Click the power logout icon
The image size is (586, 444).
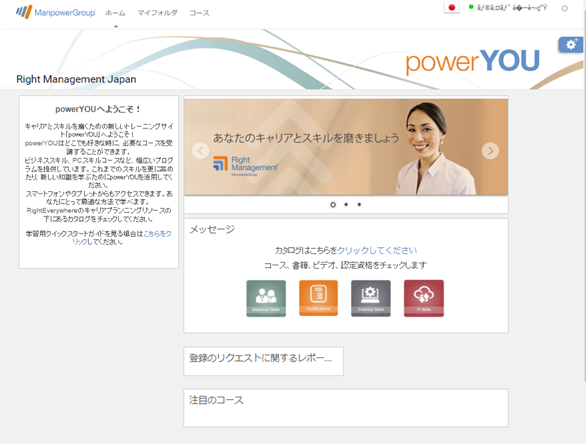pos(564,8)
